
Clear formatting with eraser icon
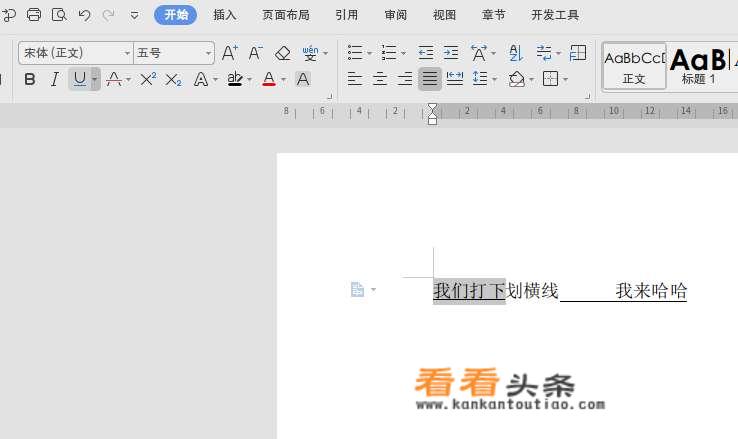click(282, 53)
